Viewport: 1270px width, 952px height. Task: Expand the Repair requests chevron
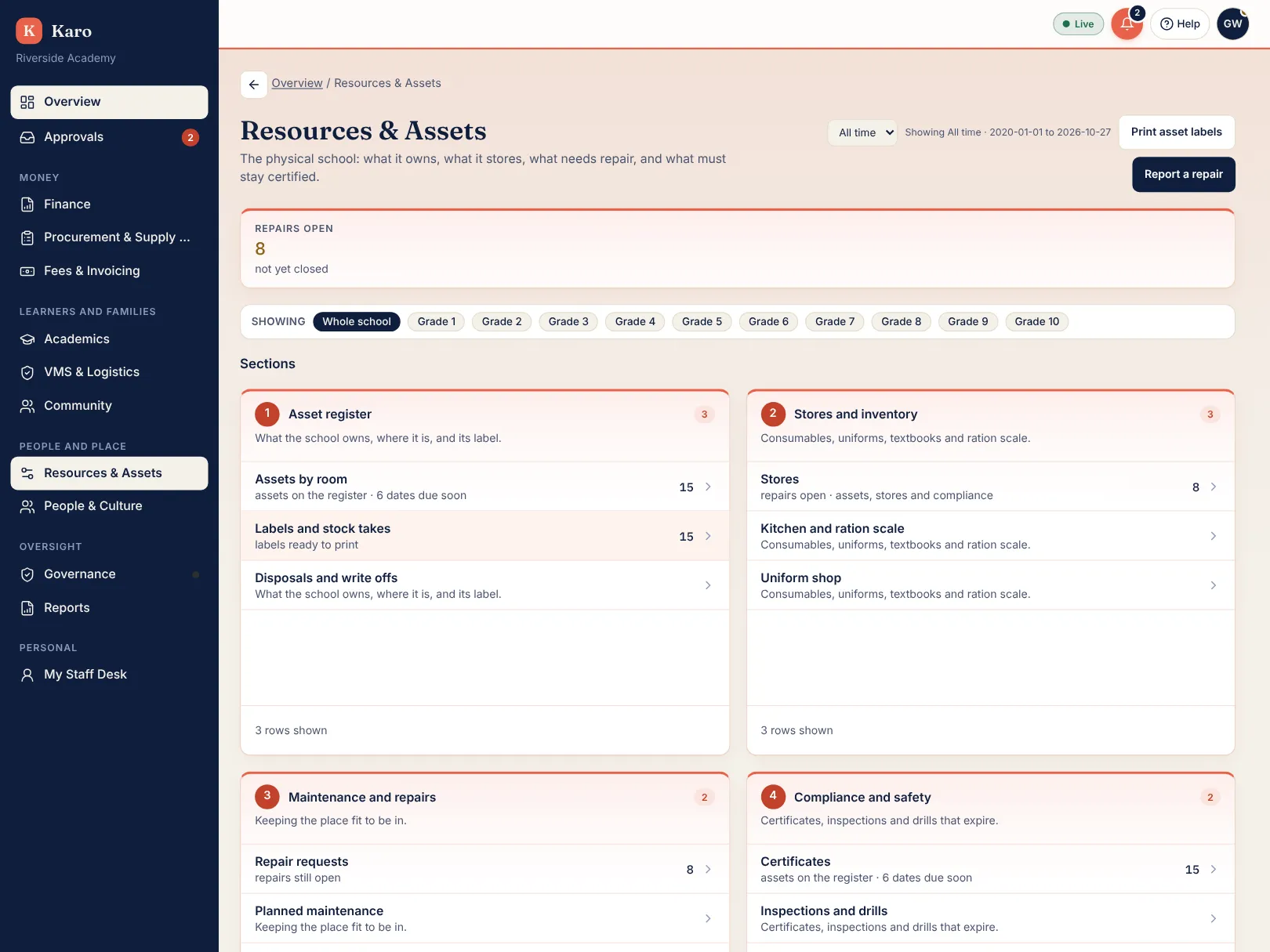click(708, 869)
